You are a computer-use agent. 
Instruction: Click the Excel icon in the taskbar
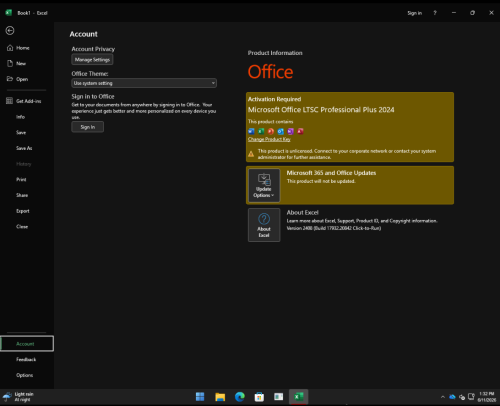pyautogui.click(x=298, y=397)
